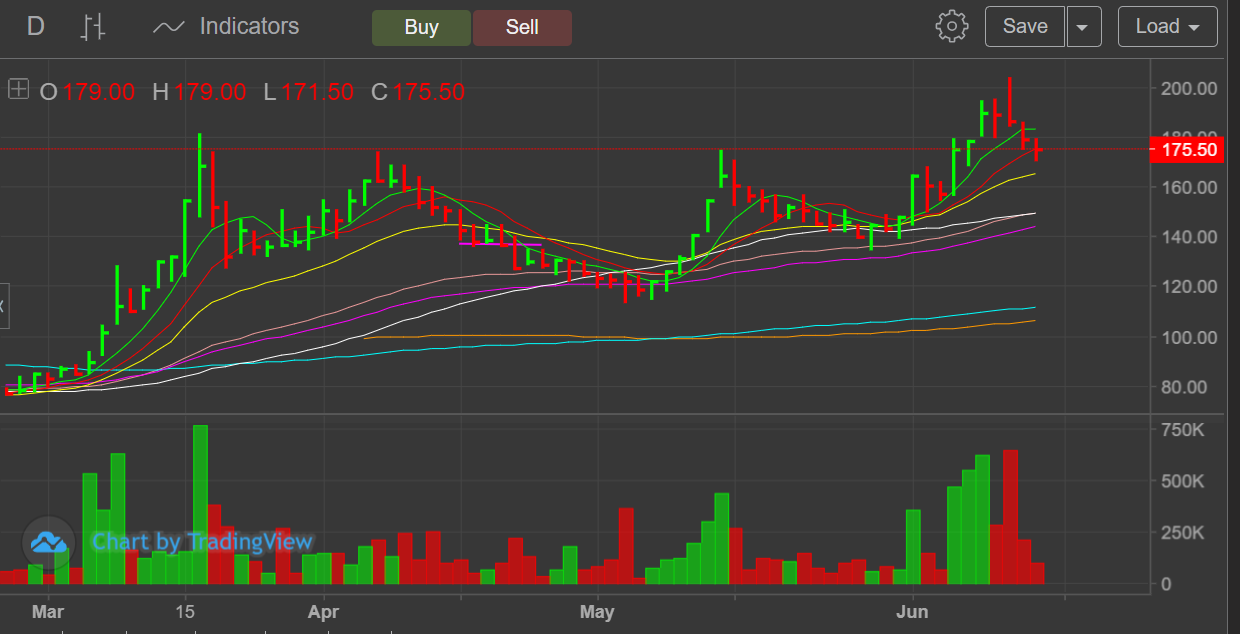The width and height of the screenshot is (1240, 634).
Task: Click the 160.00 price axis label
Action: click(1189, 187)
